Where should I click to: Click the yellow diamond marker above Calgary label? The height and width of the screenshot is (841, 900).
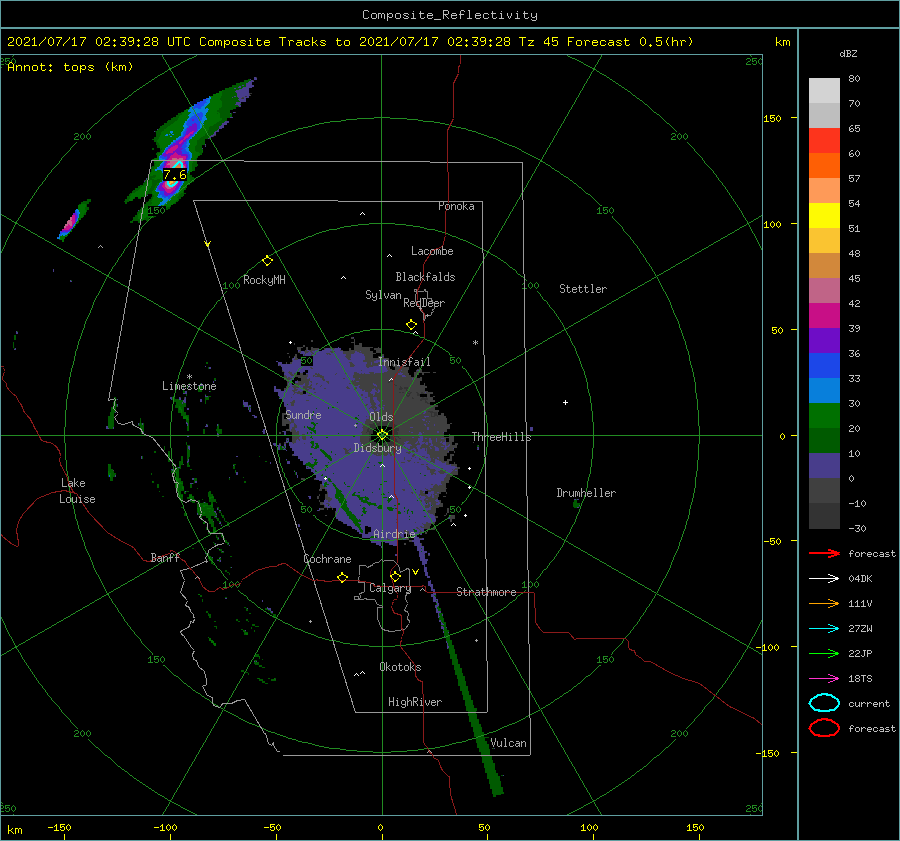tap(395, 576)
